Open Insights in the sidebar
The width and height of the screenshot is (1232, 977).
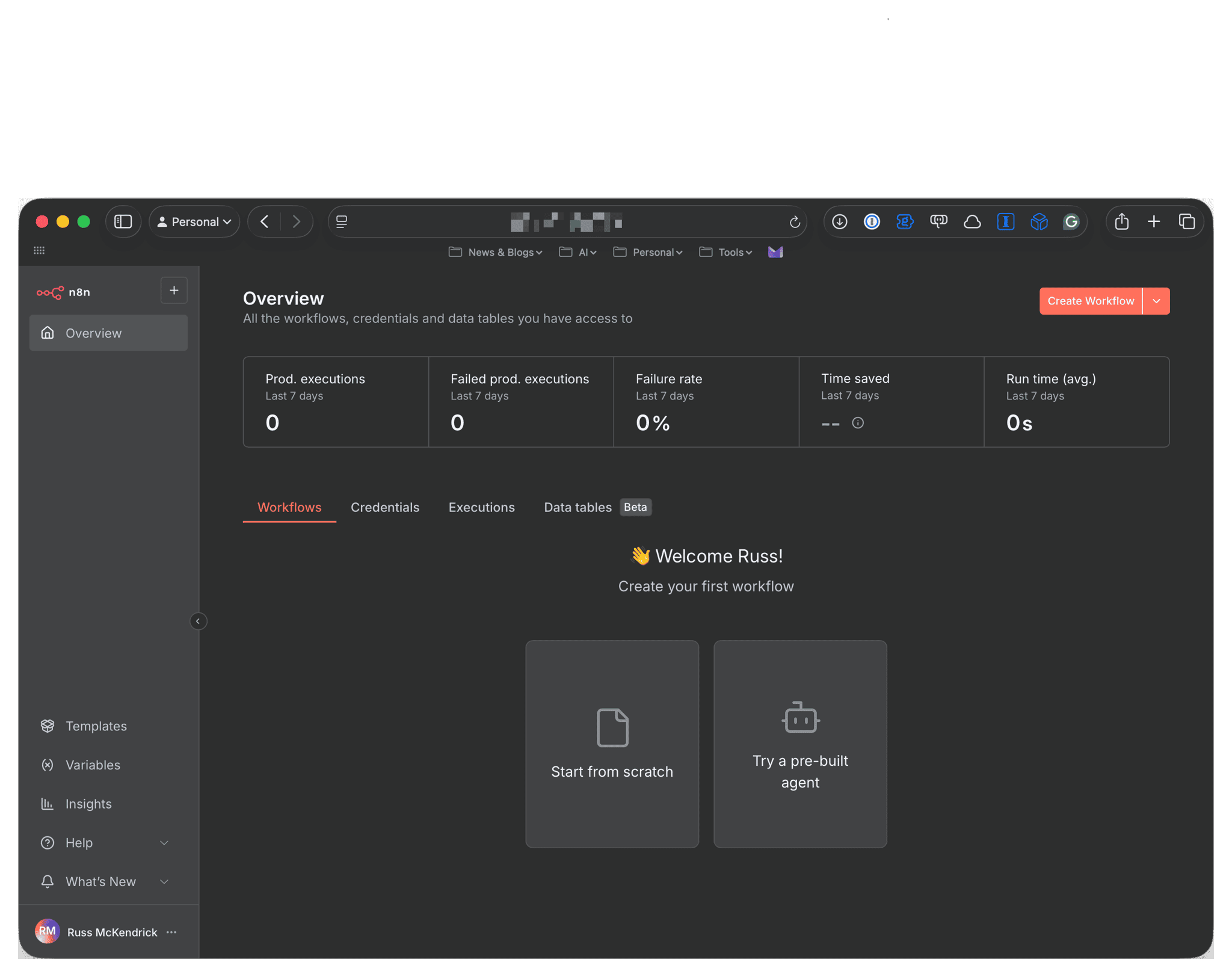tap(88, 804)
